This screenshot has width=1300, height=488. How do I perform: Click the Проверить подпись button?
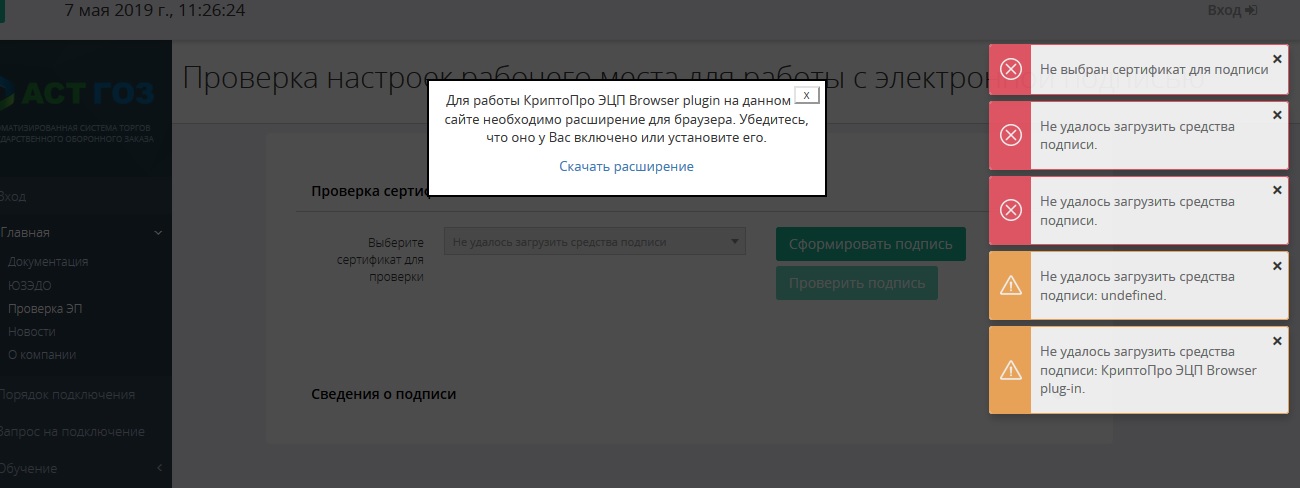point(856,283)
